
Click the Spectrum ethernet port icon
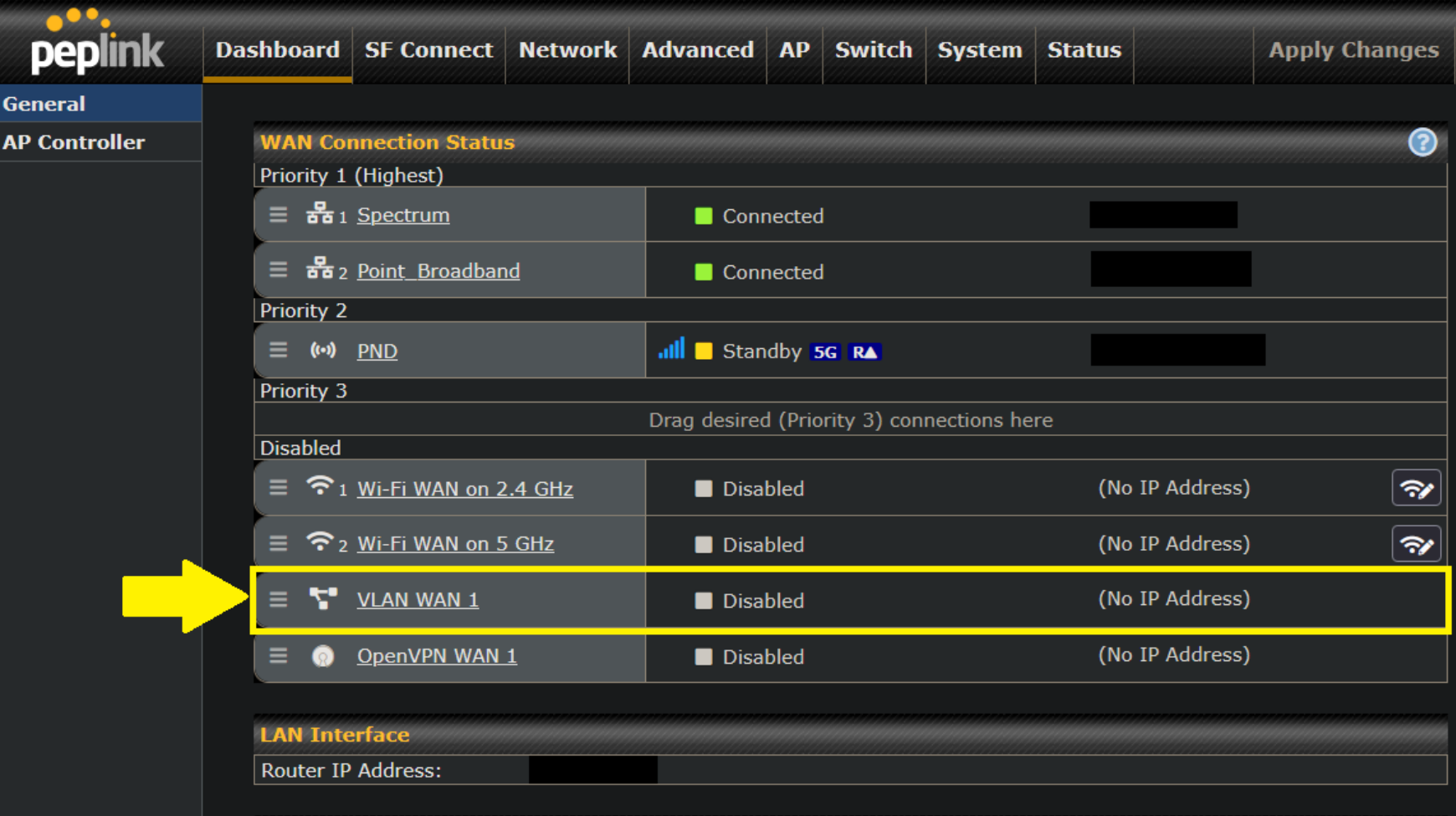320,213
